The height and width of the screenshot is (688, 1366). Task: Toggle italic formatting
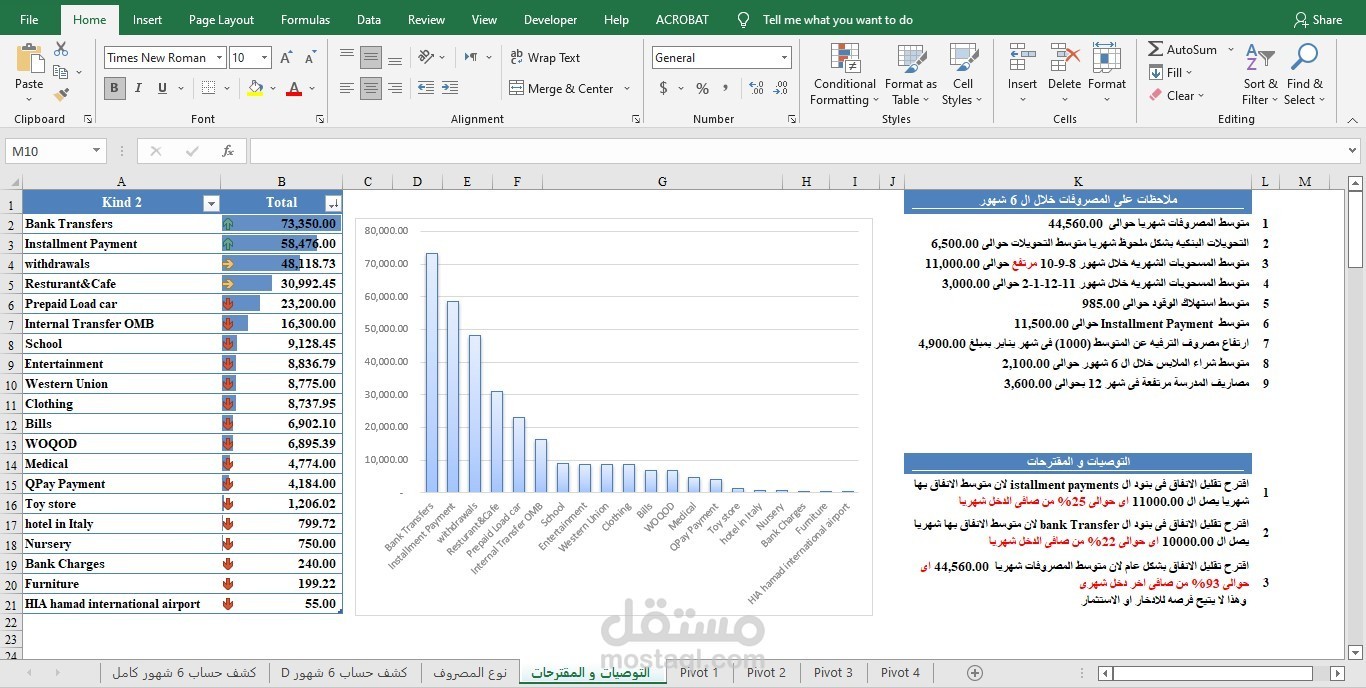coord(137,88)
